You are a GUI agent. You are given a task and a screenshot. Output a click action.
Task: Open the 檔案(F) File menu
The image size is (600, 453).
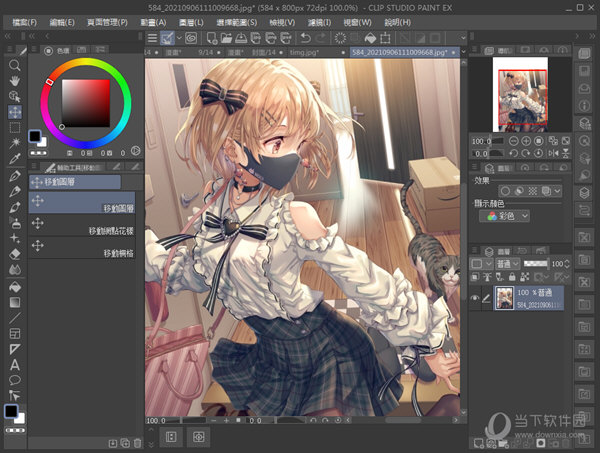tap(24, 22)
